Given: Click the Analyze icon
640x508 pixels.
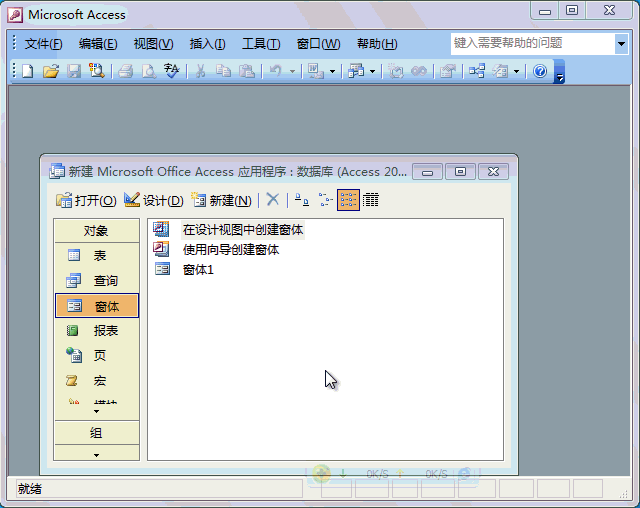Looking at the screenshot, I should coord(356,71).
